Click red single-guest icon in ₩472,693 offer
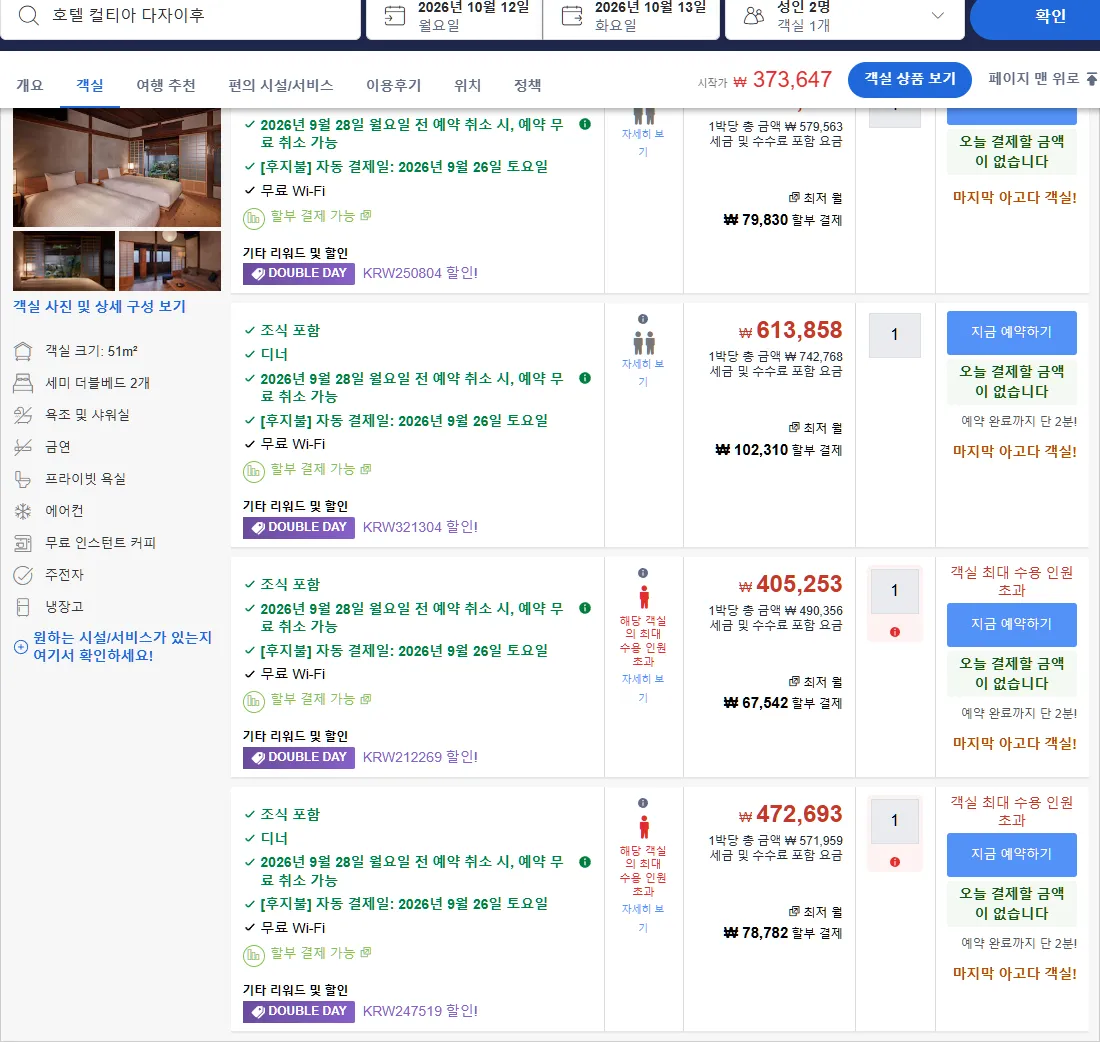This screenshot has width=1100, height=1042. tap(643, 827)
